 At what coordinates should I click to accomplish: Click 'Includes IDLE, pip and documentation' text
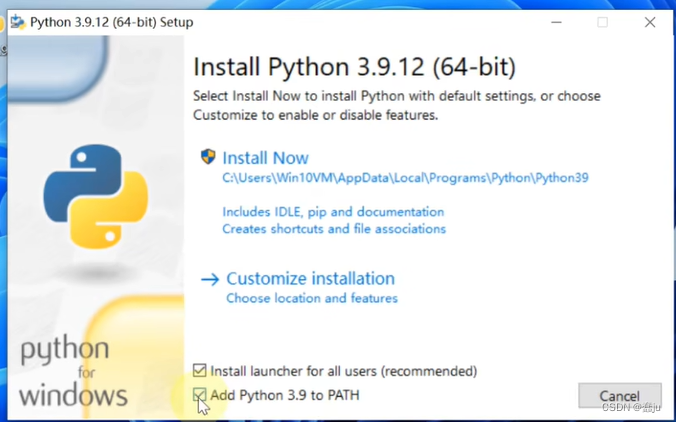tap(333, 212)
